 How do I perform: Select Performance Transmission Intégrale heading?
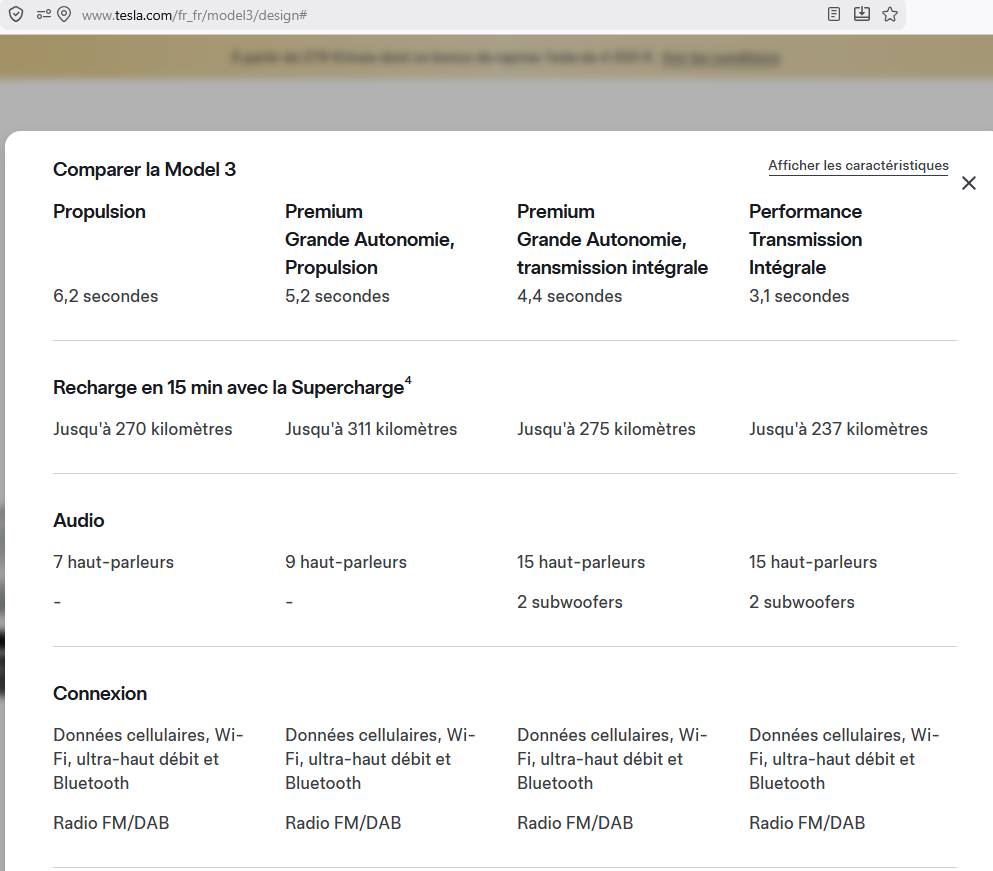tap(806, 239)
